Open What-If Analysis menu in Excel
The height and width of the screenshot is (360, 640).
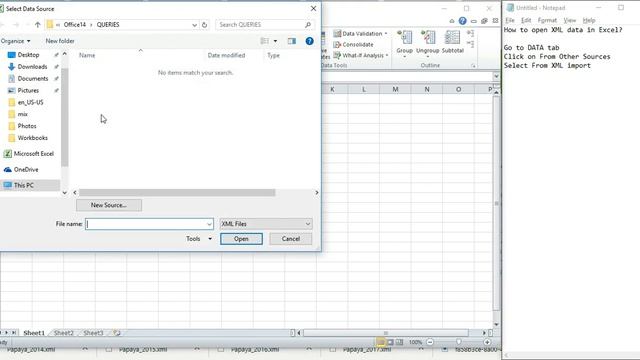(x=361, y=55)
